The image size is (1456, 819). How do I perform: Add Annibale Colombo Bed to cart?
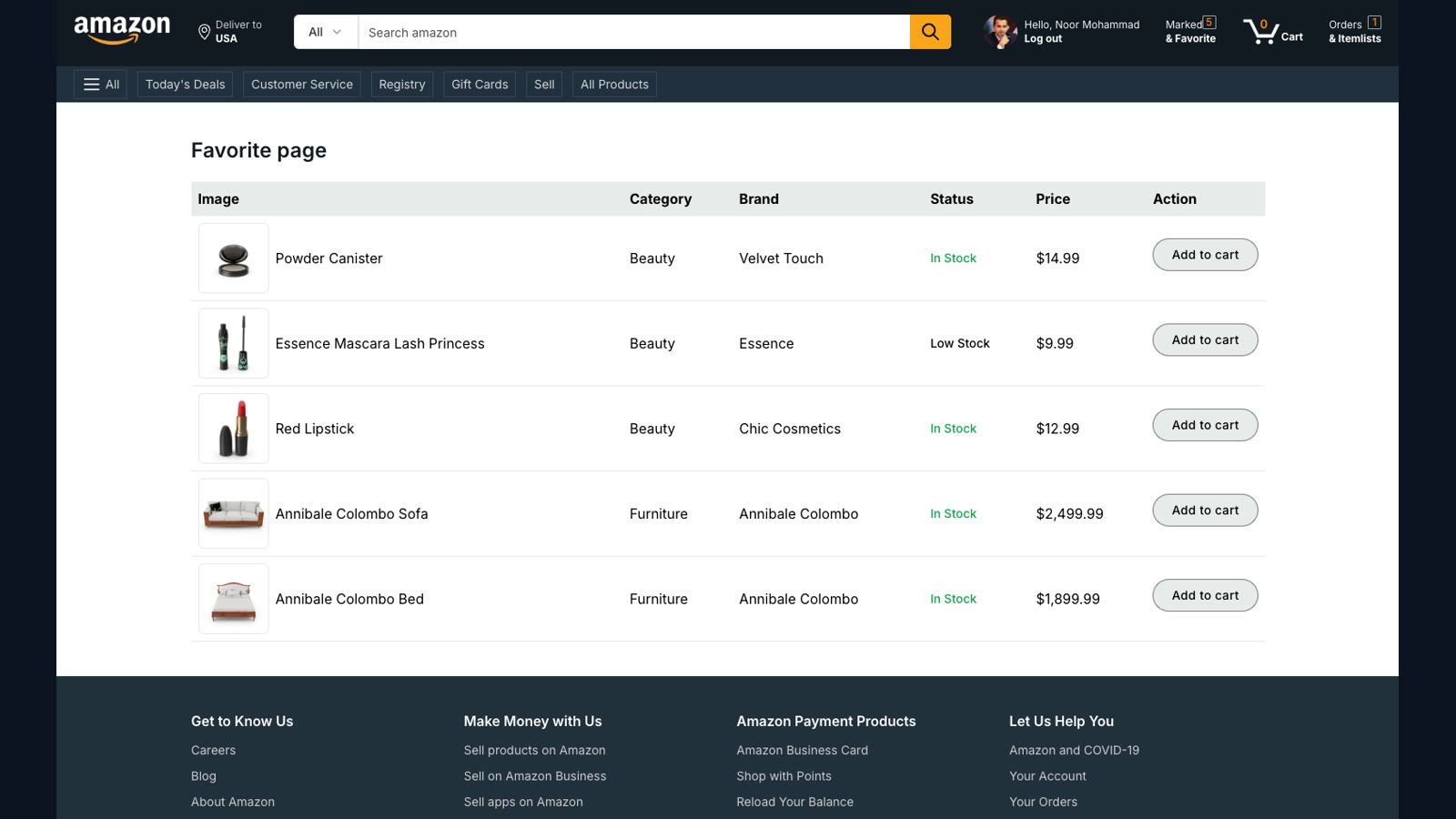point(1205,595)
